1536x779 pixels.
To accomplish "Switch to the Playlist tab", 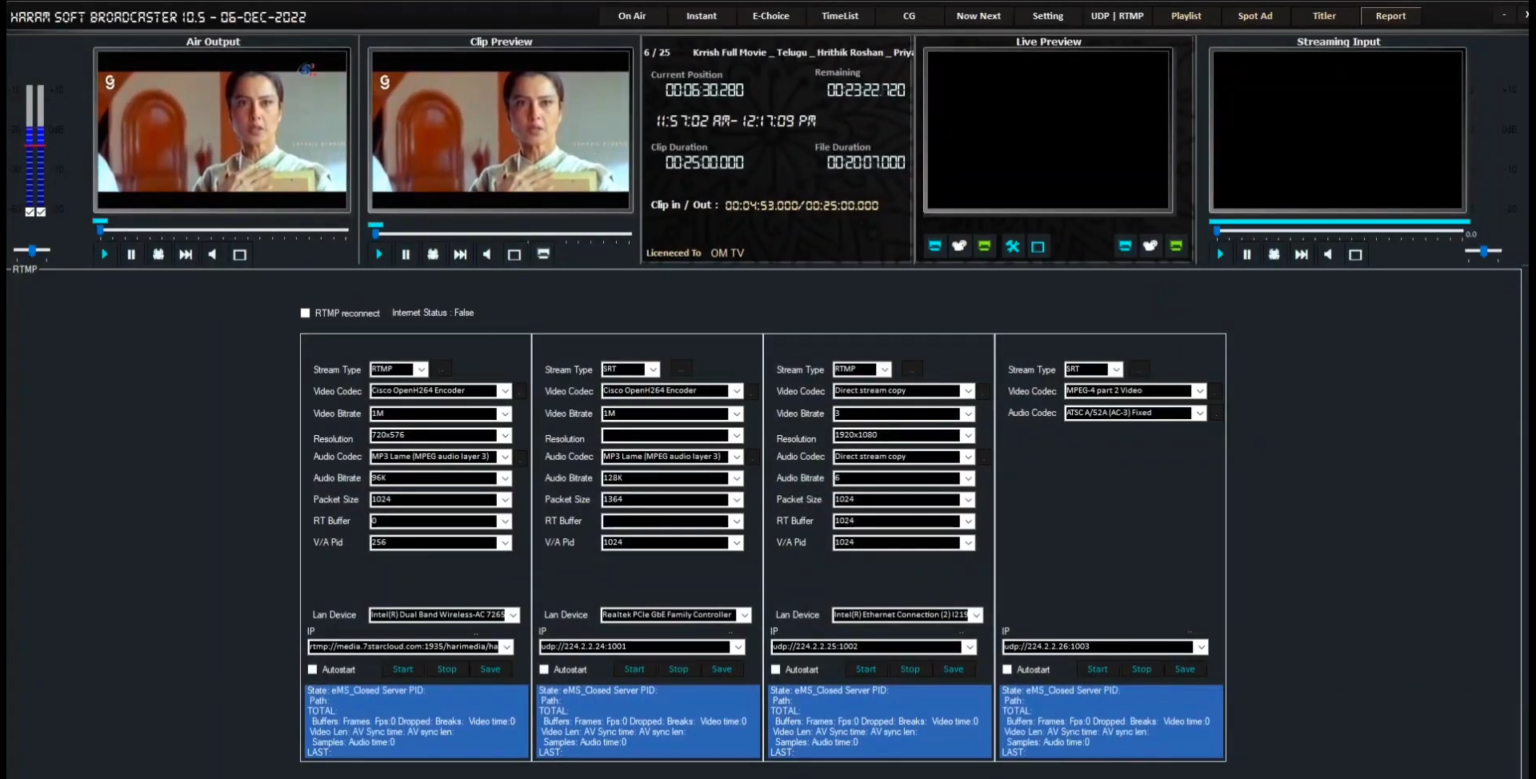I will tap(1186, 16).
